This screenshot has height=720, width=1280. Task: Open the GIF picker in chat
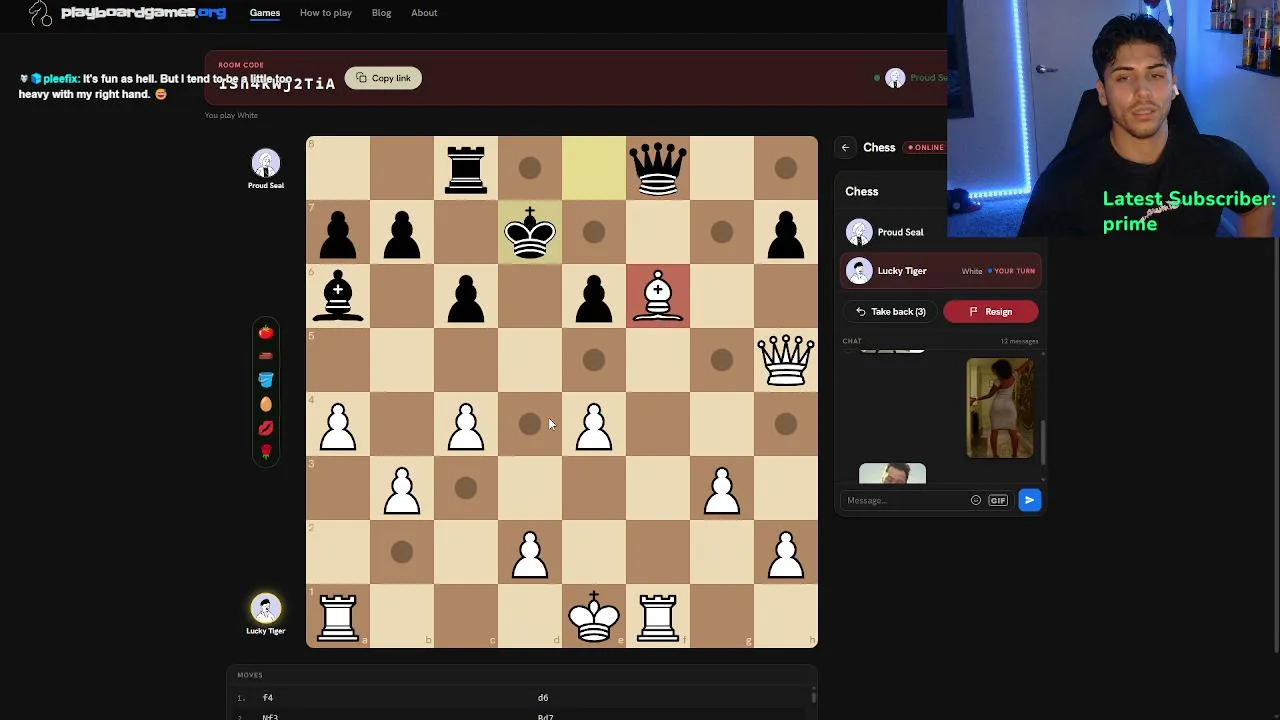[998, 500]
